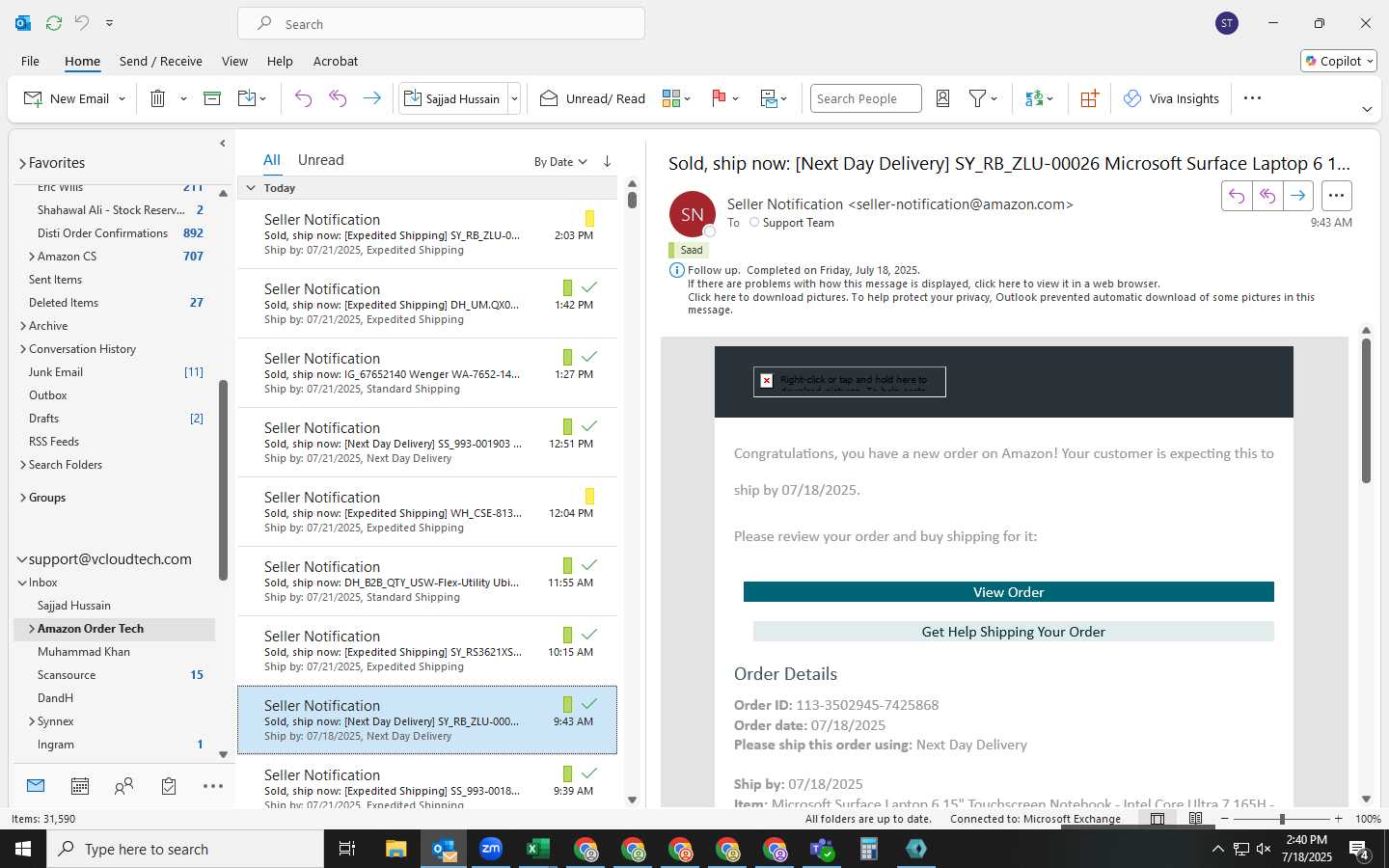Screen dimensions: 1389x868
Task: Open the New Email dropdown arrow
Action: point(122,98)
